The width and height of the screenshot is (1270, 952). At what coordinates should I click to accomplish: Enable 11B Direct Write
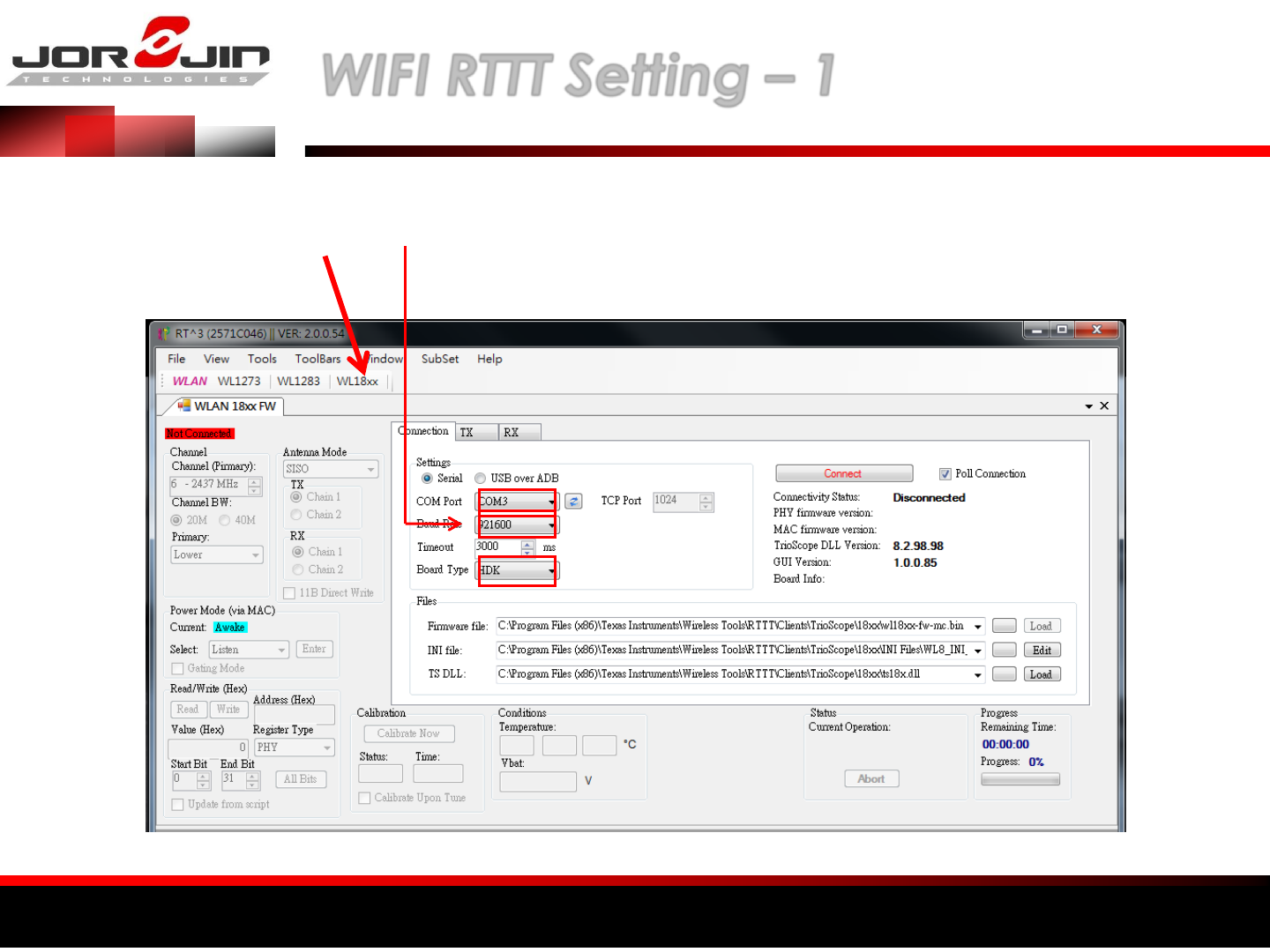click(x=289, y=593)
